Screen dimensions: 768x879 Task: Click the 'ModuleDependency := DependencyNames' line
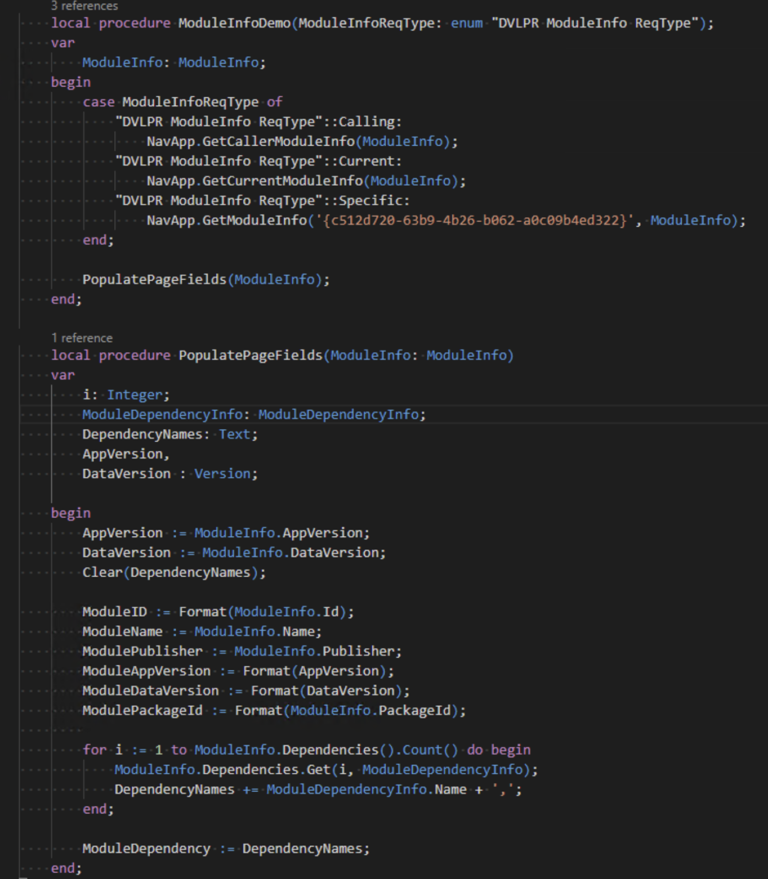(x=226, y=848)
